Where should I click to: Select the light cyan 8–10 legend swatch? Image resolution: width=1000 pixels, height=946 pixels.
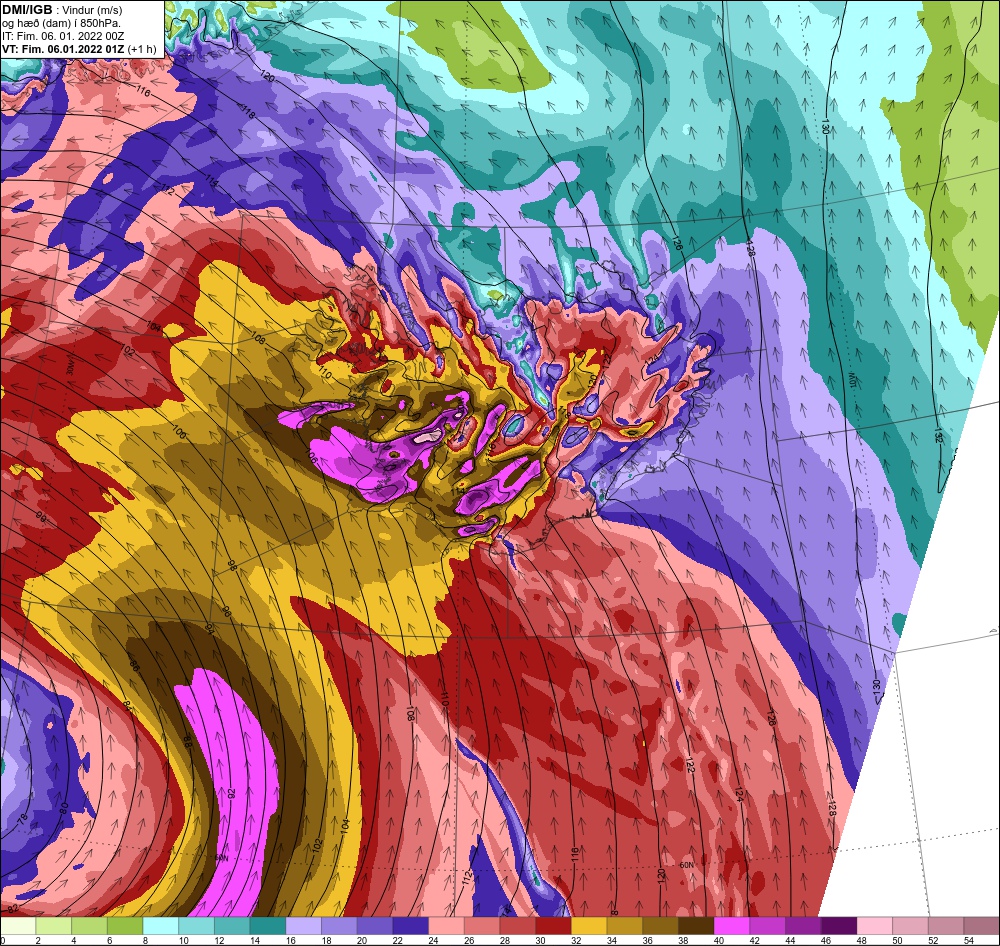[x=161, y=926]
